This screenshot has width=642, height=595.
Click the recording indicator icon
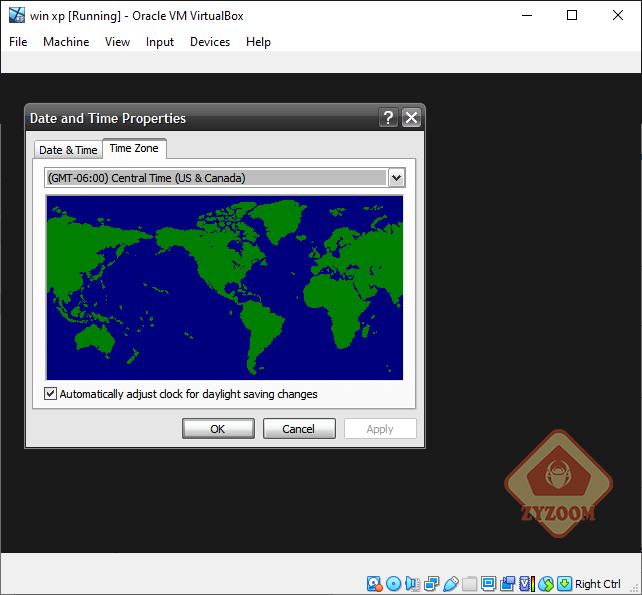click(x=508, y=584)
